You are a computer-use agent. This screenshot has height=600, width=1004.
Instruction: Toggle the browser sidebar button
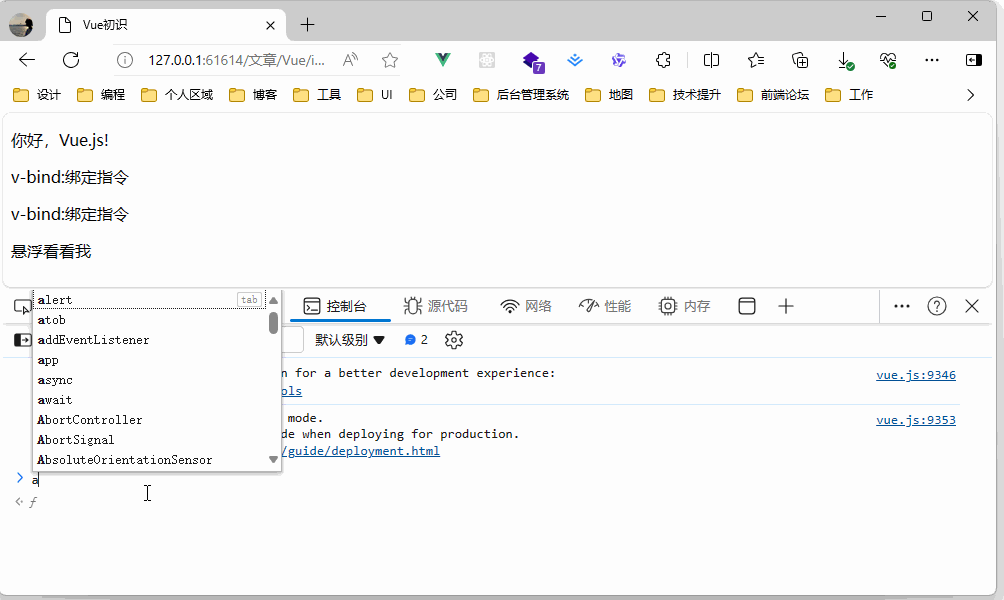973,60
